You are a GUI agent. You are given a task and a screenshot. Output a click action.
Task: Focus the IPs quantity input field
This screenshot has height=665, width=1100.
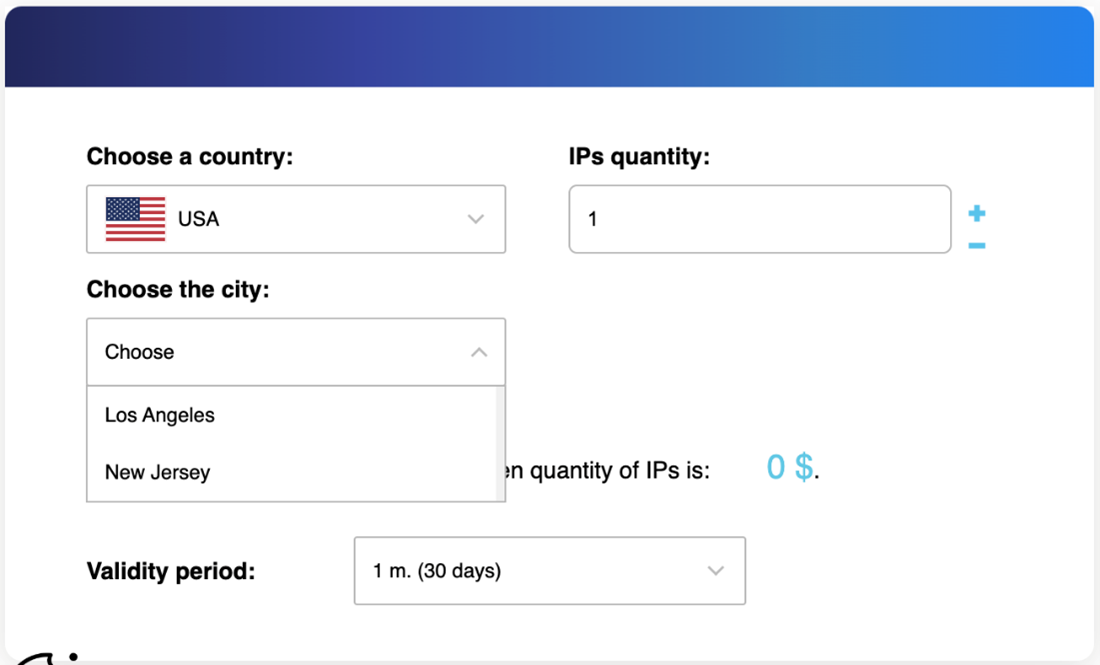(759, 219)
